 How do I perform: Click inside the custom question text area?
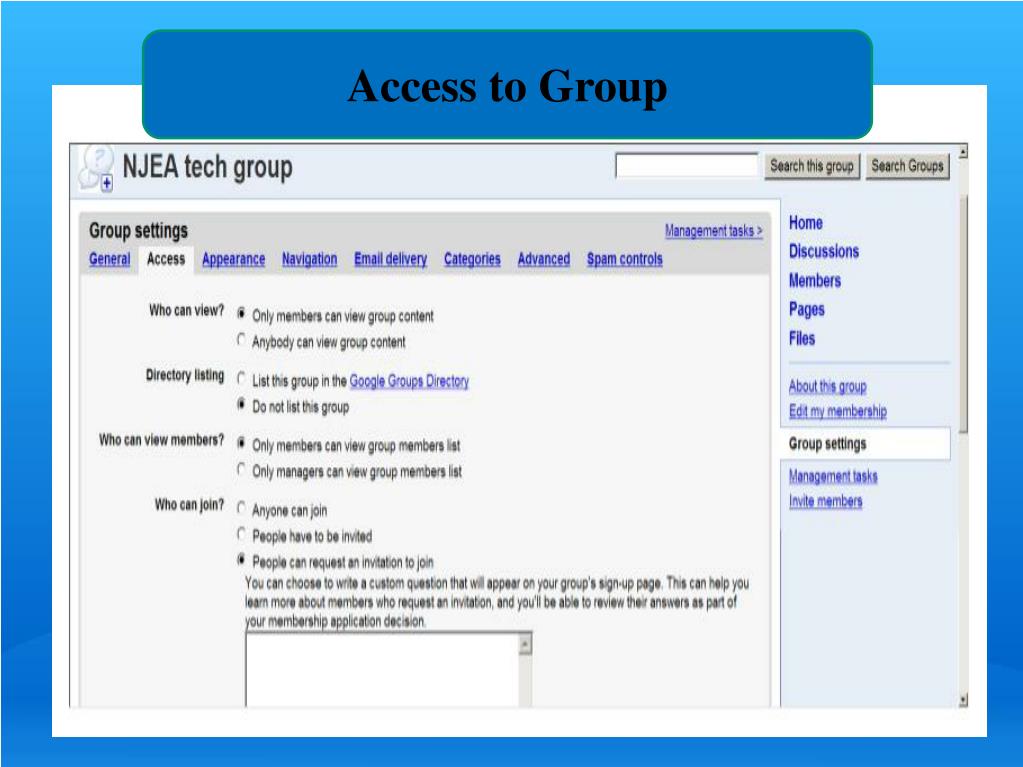click(x=382, y=670)
